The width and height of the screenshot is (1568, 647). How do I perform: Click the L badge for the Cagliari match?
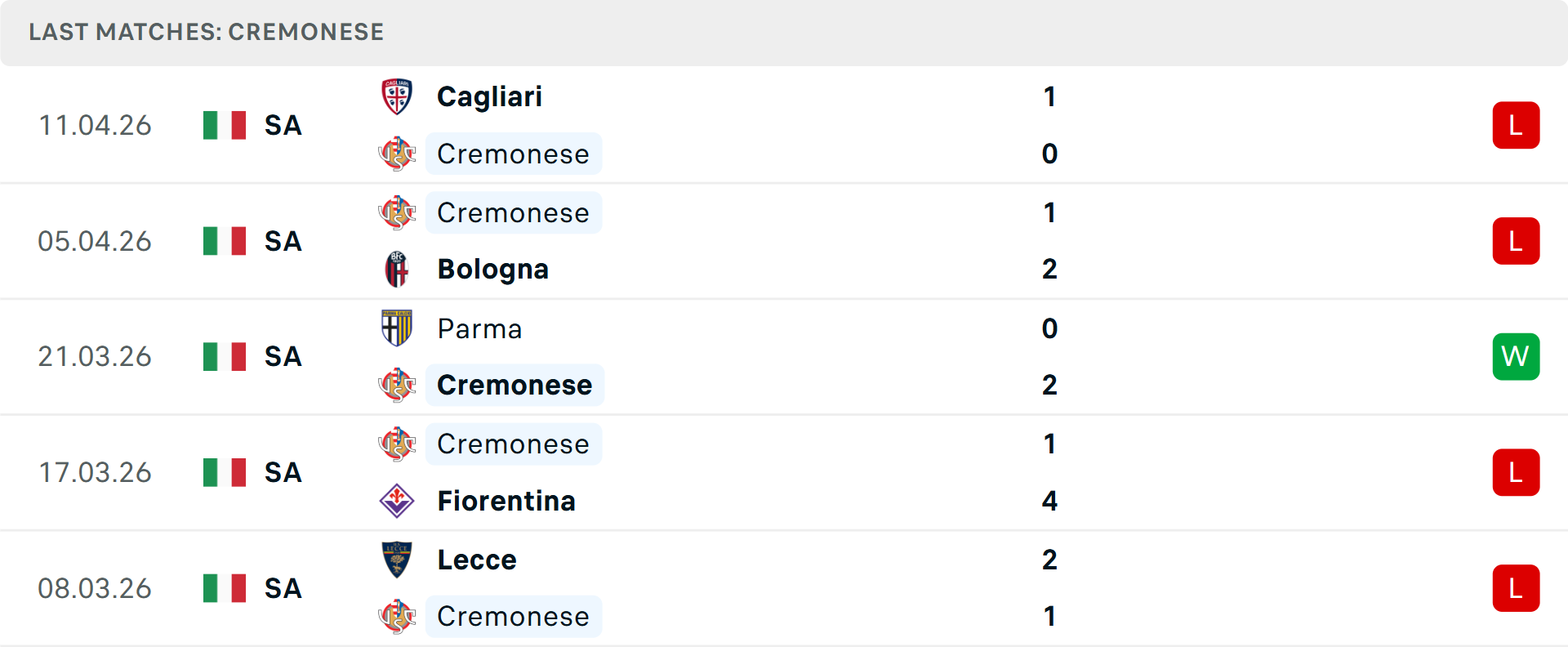tap(1516, 125)
